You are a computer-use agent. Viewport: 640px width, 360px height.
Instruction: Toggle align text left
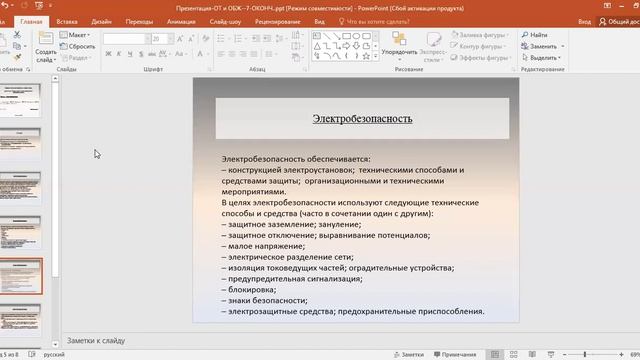click(x=221, y=54)
